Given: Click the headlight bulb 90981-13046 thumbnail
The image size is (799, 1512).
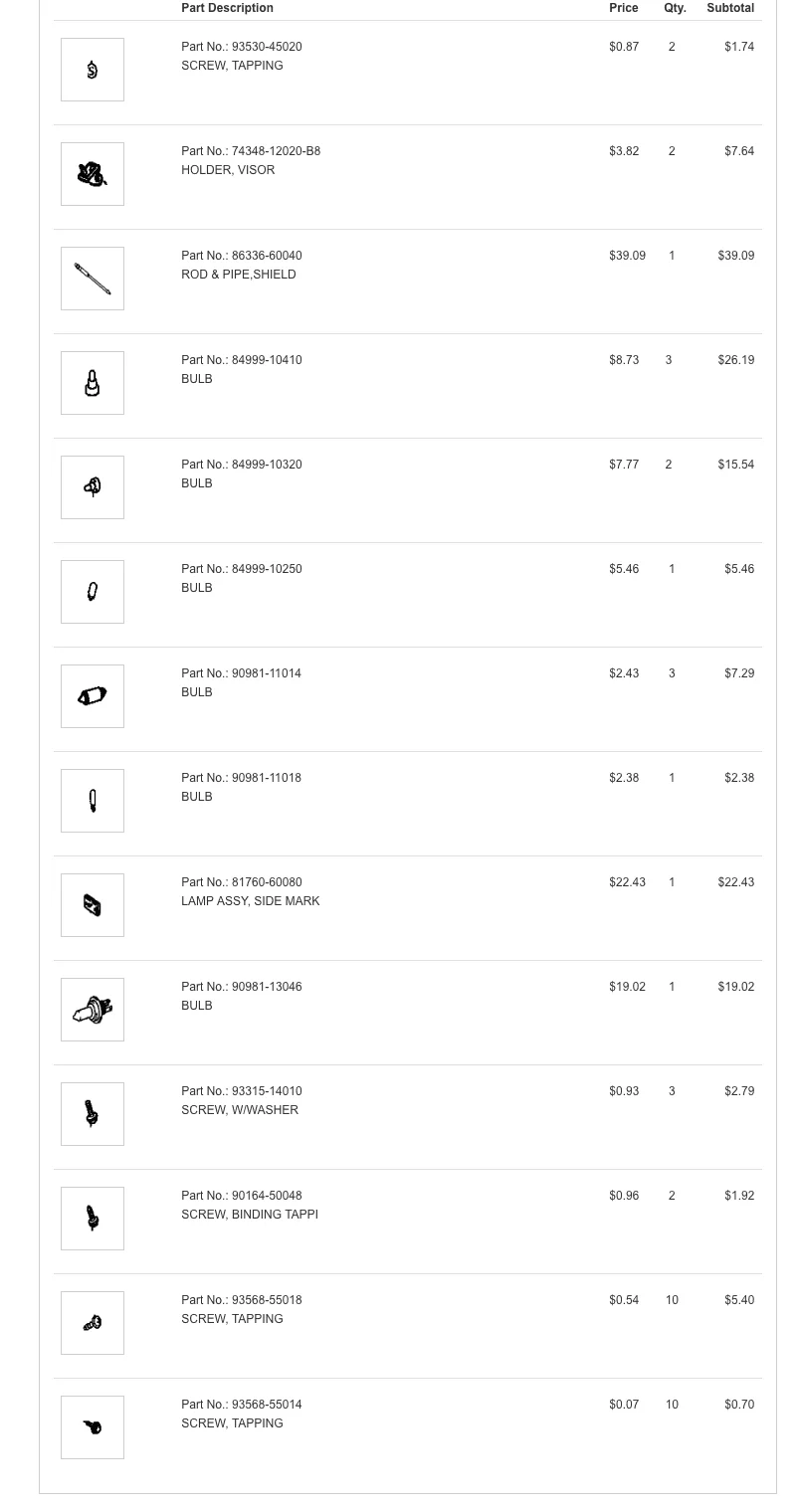Looking at the screenshot, I should (93, 1010).
